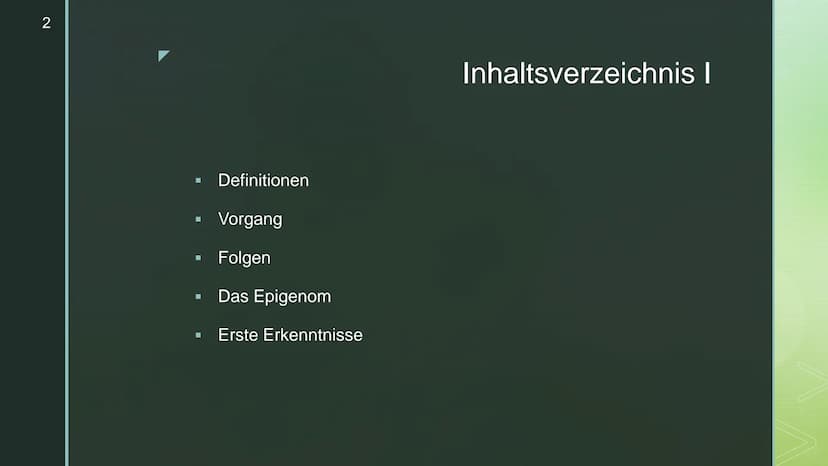Screen dimensions: 828x466
Task: Click the word Inhaltsverzeichnis in the title
Action: 578,73
